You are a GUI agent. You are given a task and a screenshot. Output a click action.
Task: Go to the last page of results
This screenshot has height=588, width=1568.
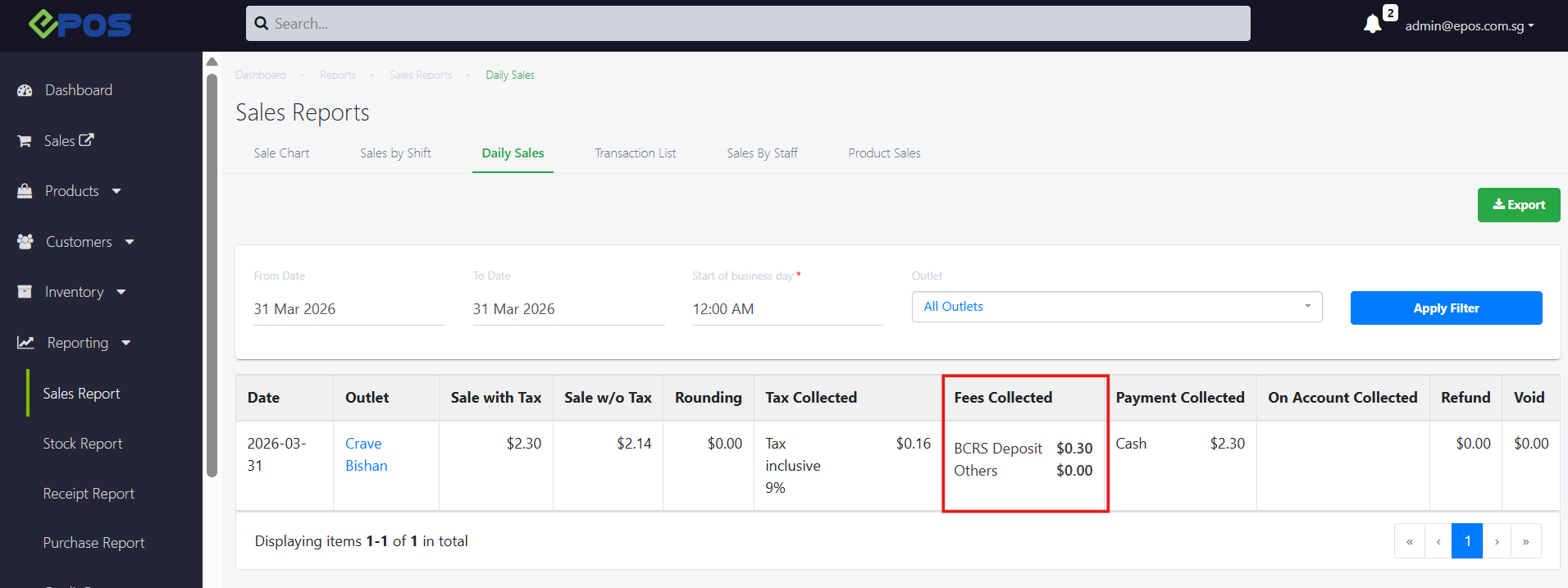coord(1525,541)
